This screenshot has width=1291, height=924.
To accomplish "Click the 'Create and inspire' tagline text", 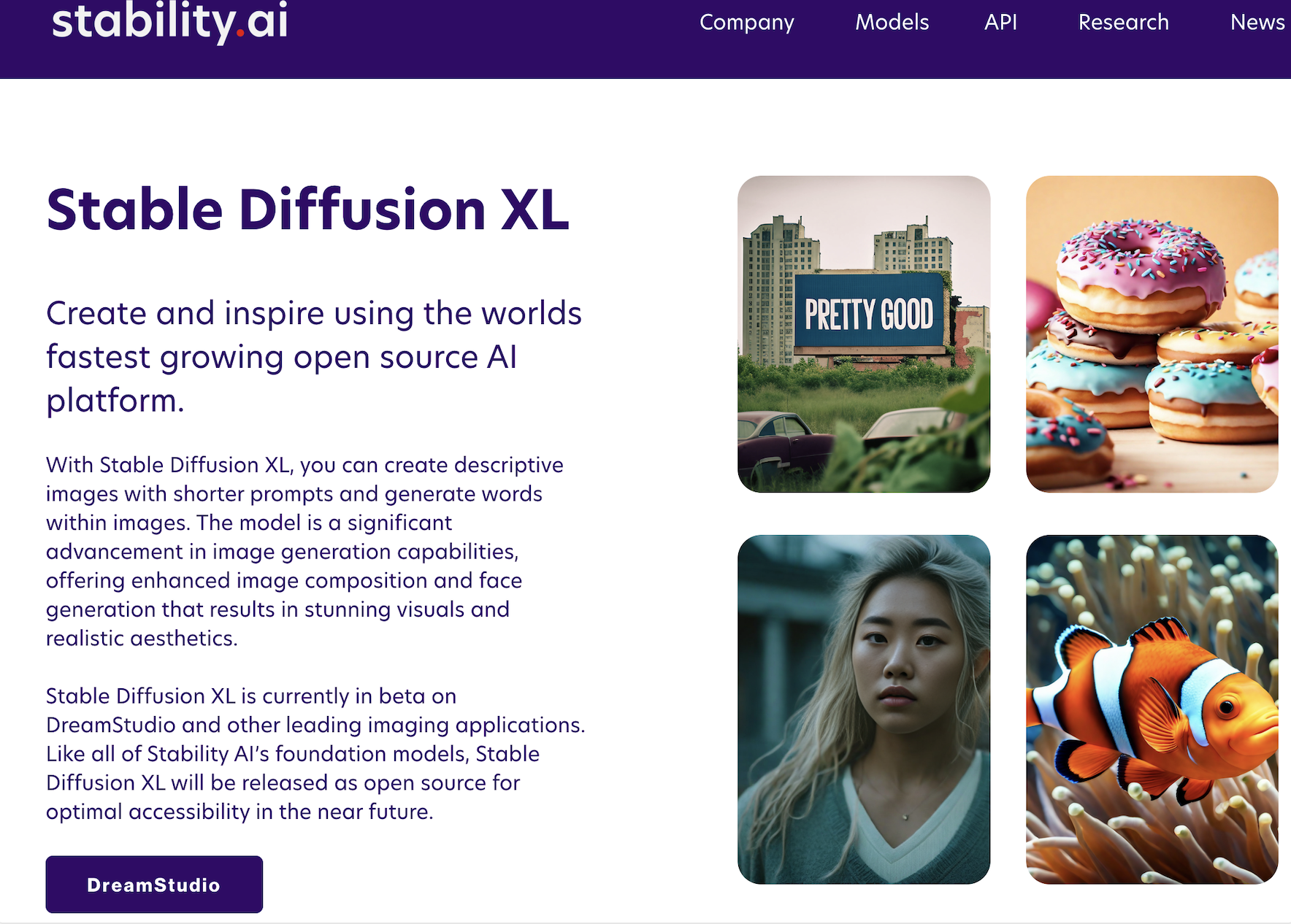I will [313, 314].
